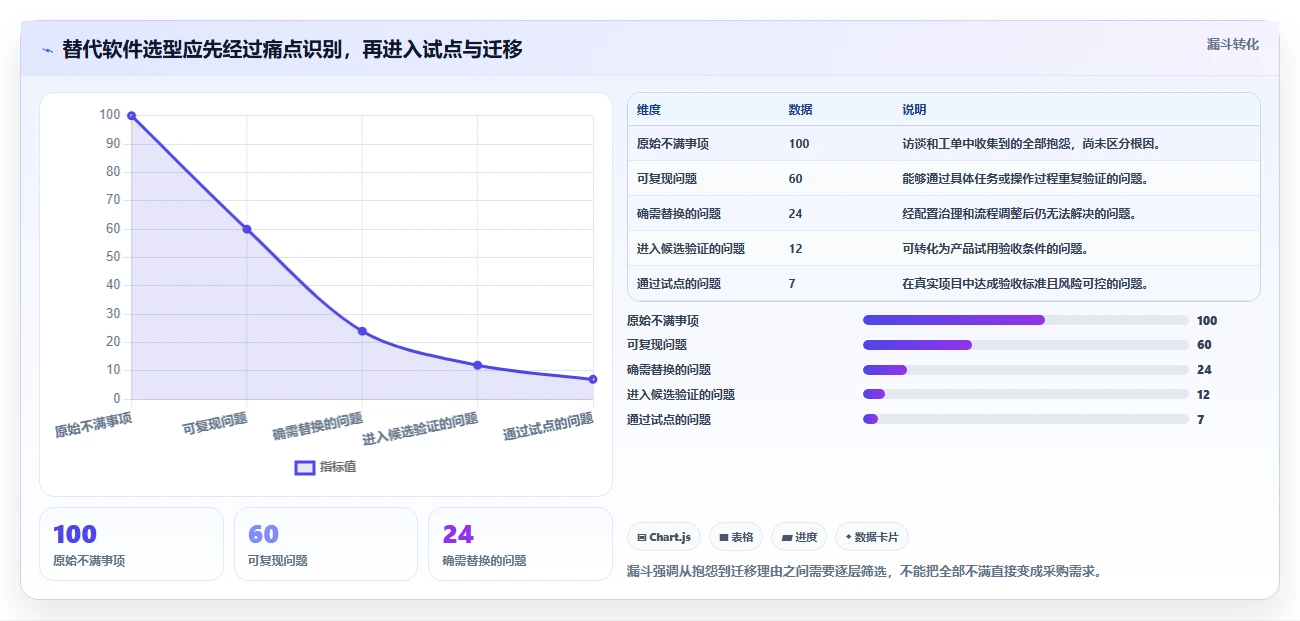Click the 可复现问题 progress list label
The width and height of the screenshot is (1300, 621).
pos(657,345)
